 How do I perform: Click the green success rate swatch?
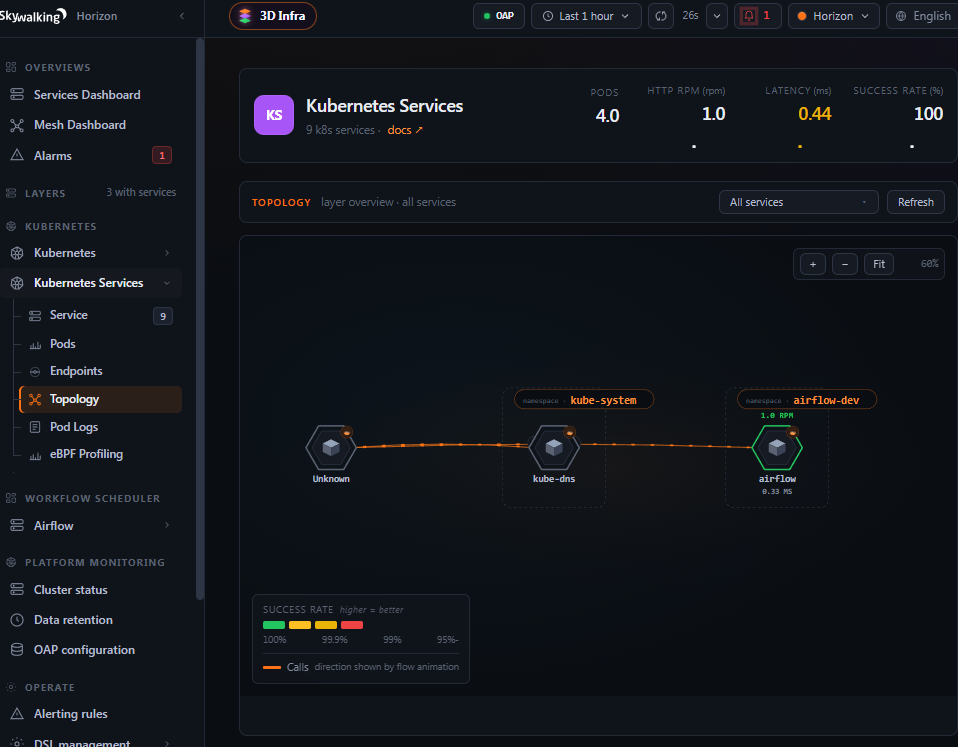274,625
